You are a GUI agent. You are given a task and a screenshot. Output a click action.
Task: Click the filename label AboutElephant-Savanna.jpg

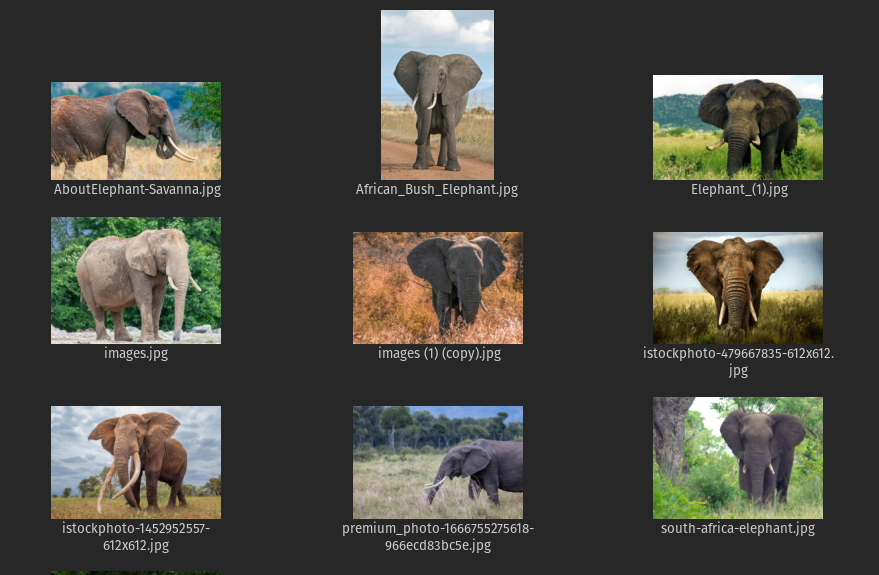(x=137, y=189)
